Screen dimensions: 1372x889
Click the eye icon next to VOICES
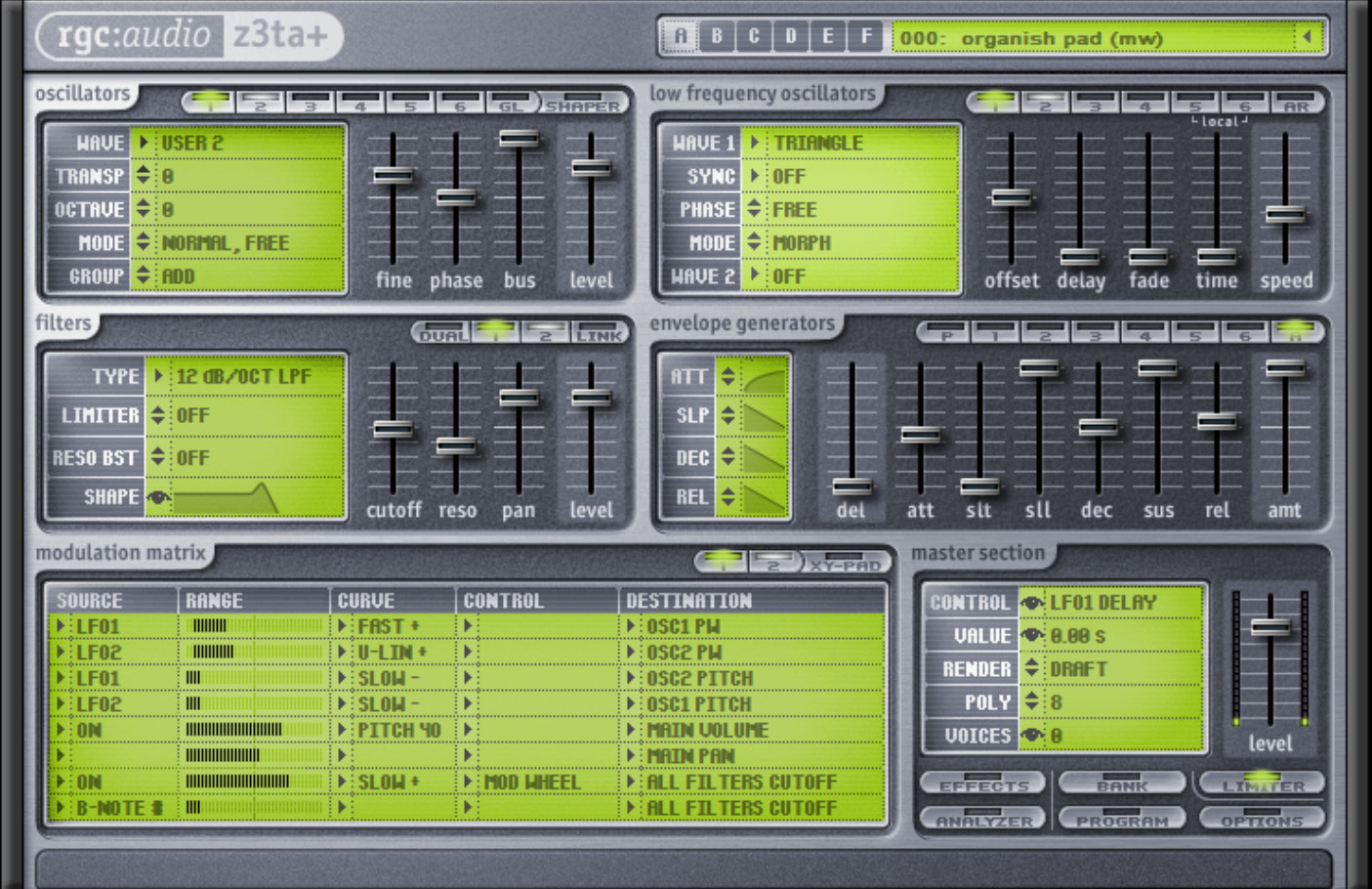pos(1032,736)
